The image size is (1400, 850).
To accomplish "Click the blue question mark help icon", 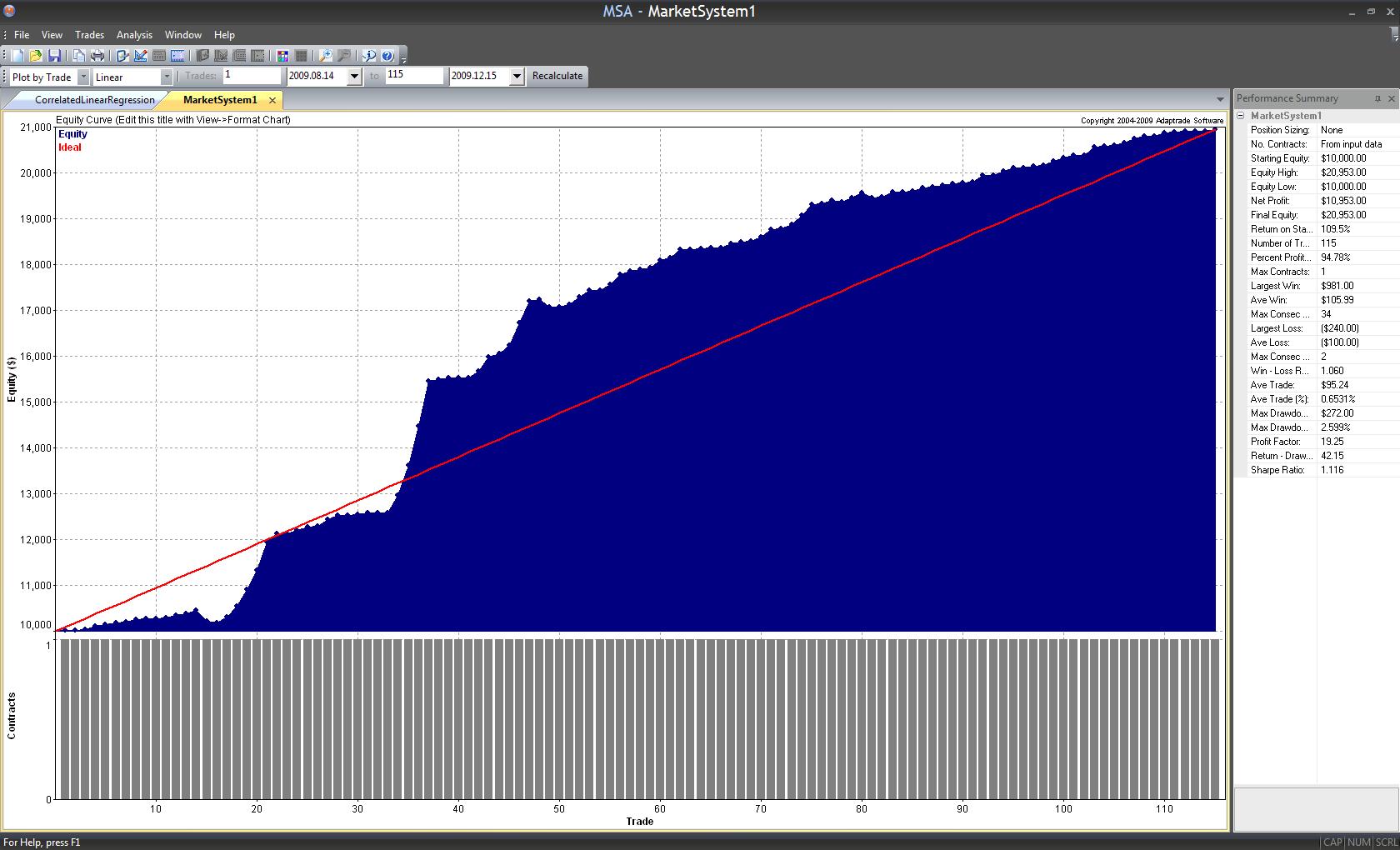I will click(387, 56).
